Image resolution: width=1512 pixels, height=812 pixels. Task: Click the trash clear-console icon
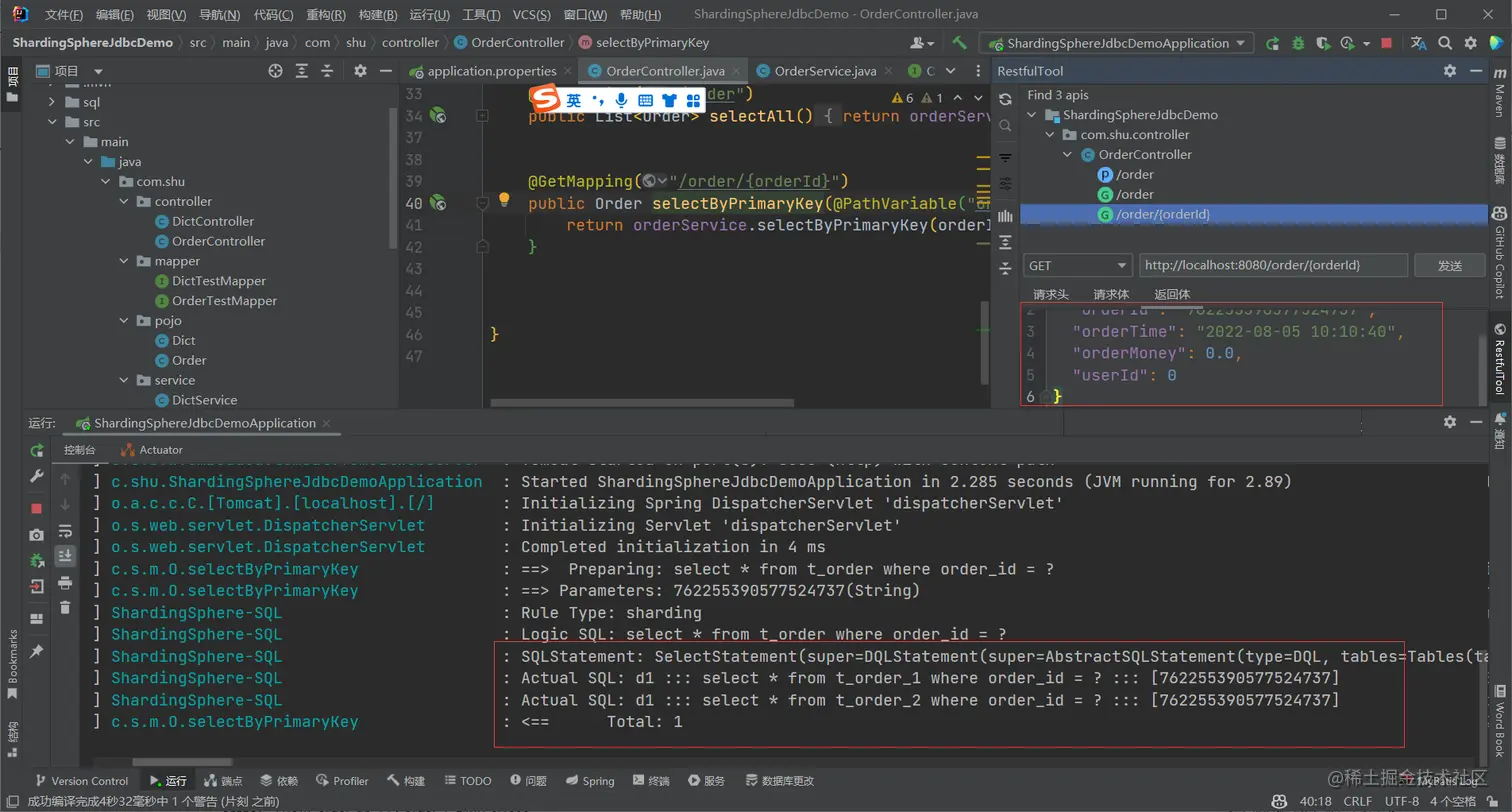click(x=65, y=607)
